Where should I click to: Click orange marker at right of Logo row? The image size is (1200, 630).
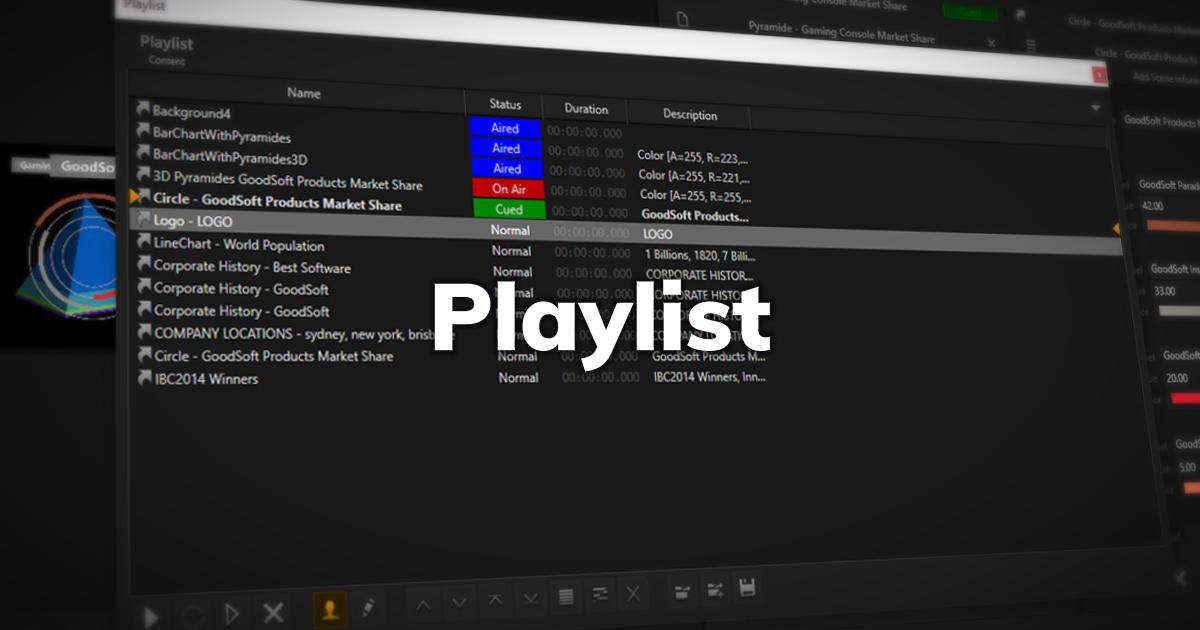point(1116,229)
